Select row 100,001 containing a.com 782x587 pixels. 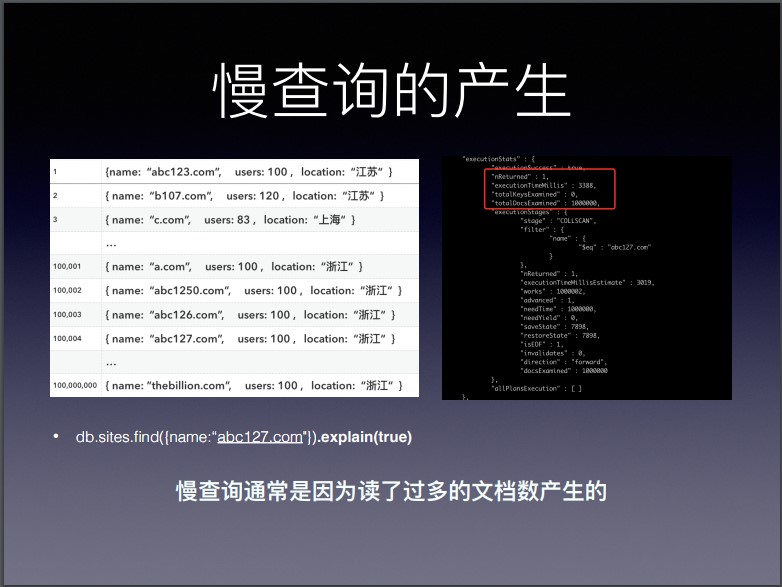point(233,267)
